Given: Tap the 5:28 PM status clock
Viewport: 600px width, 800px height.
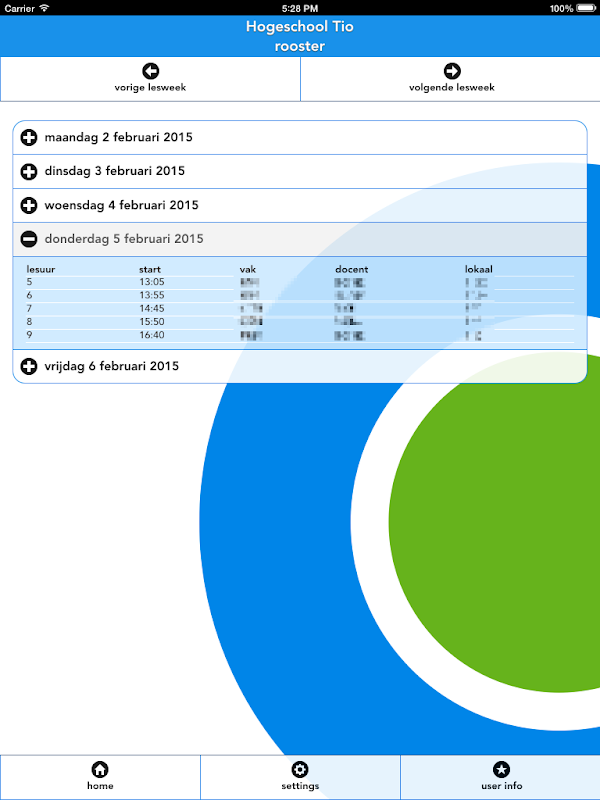Looking at the screenshot, I should point(300,8).
